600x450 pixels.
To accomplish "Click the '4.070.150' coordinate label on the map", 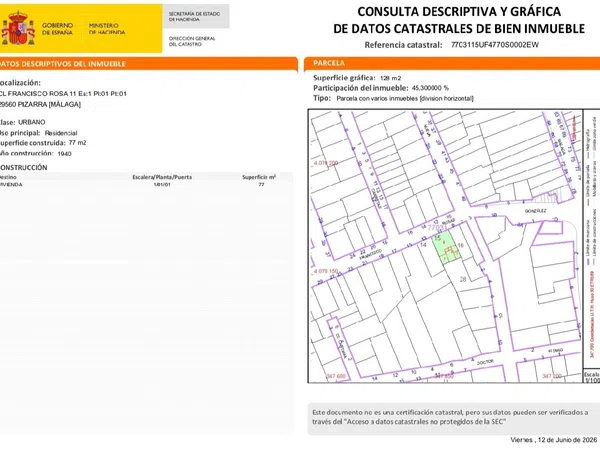I will click(x=326, y=271).
